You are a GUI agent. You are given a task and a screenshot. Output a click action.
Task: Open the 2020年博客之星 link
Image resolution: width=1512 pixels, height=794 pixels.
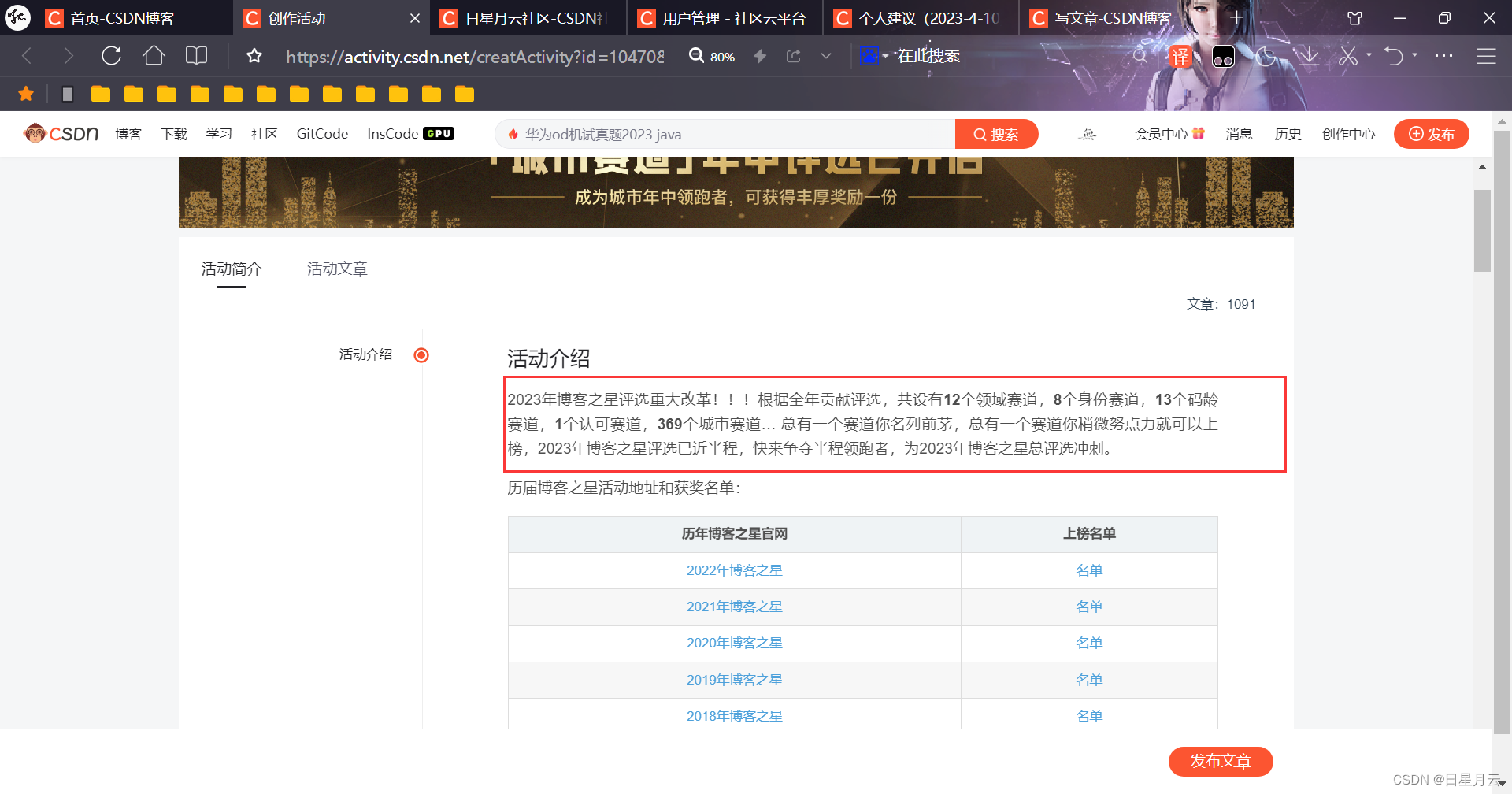[x=734, y=643]
